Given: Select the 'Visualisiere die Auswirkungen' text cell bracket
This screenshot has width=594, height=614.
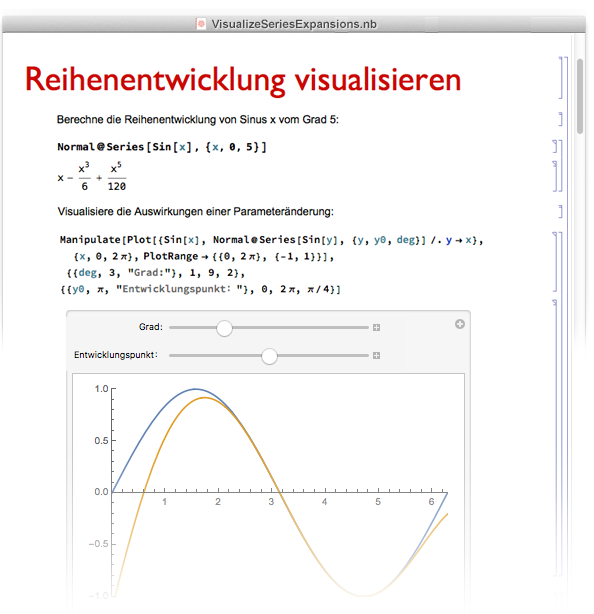Looking at the screenshot, I should [x=561, y=211].
